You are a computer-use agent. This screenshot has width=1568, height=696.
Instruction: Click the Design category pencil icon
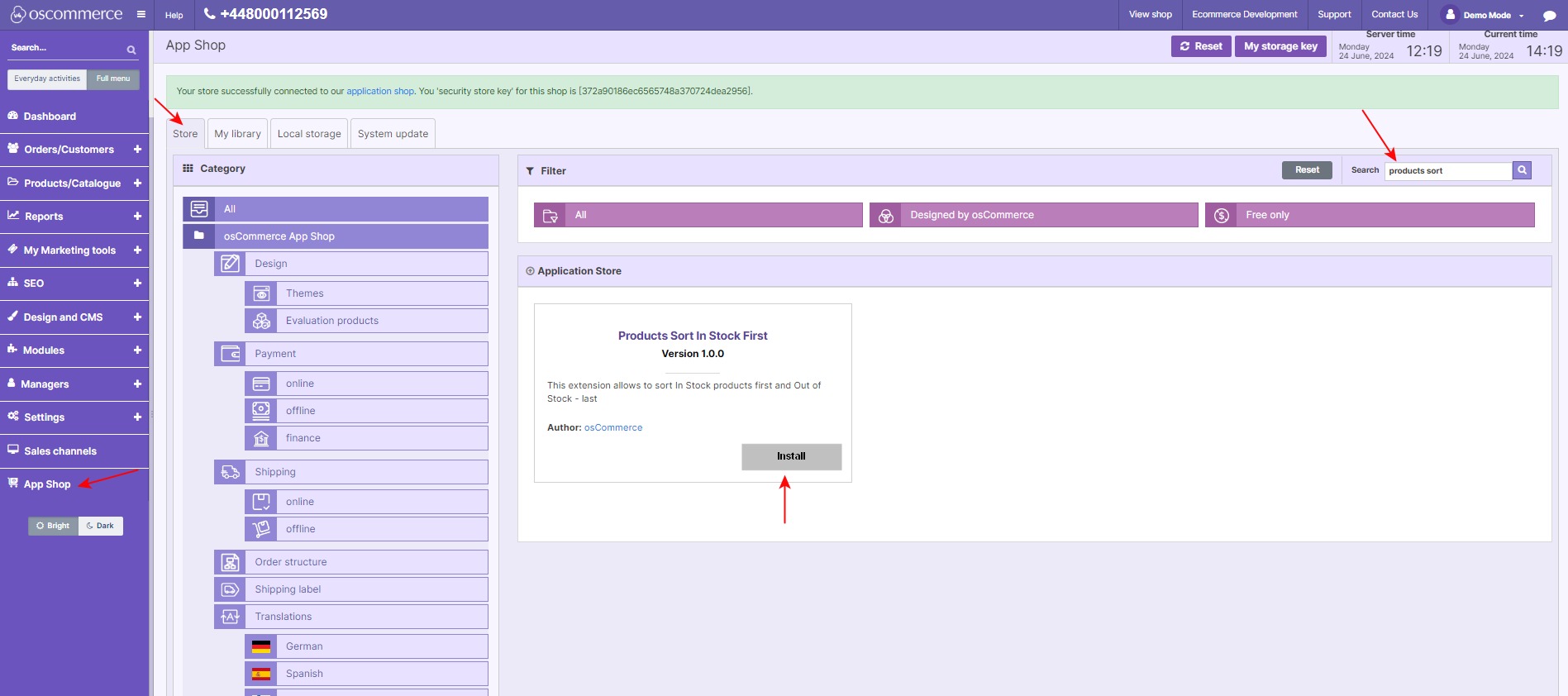[230, 264]
